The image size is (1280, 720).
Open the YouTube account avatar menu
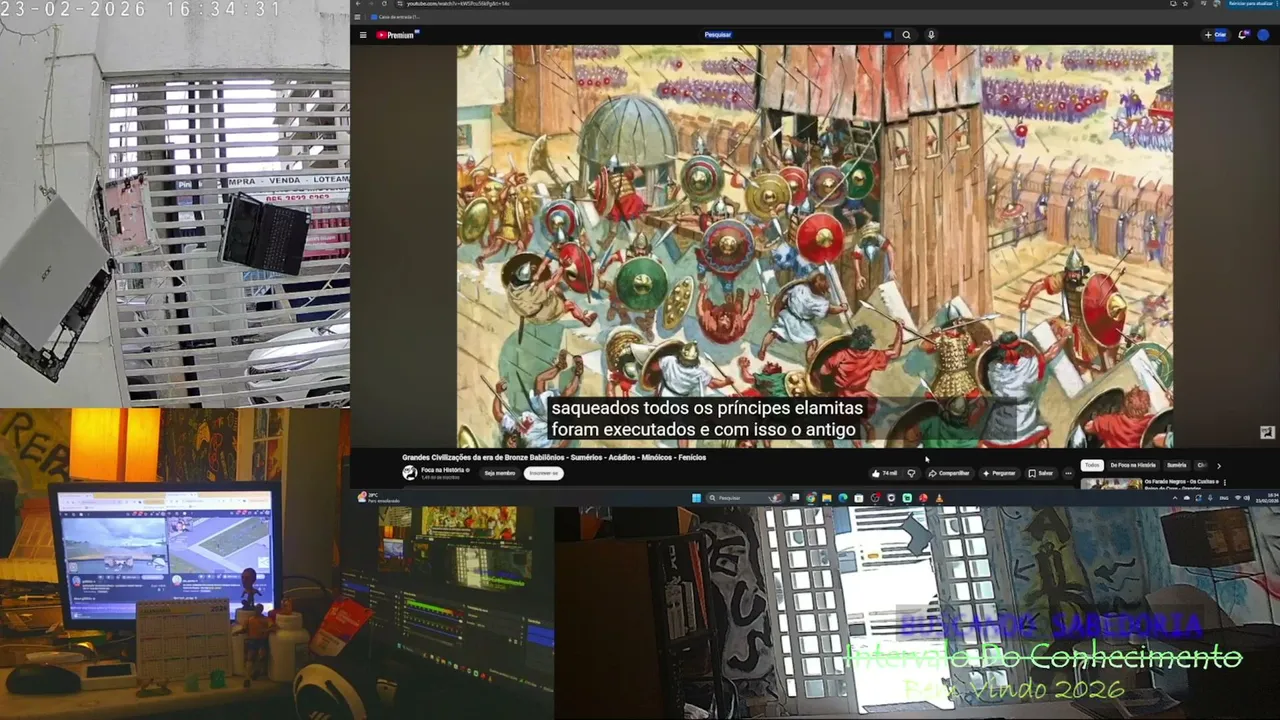point(1264,35)
